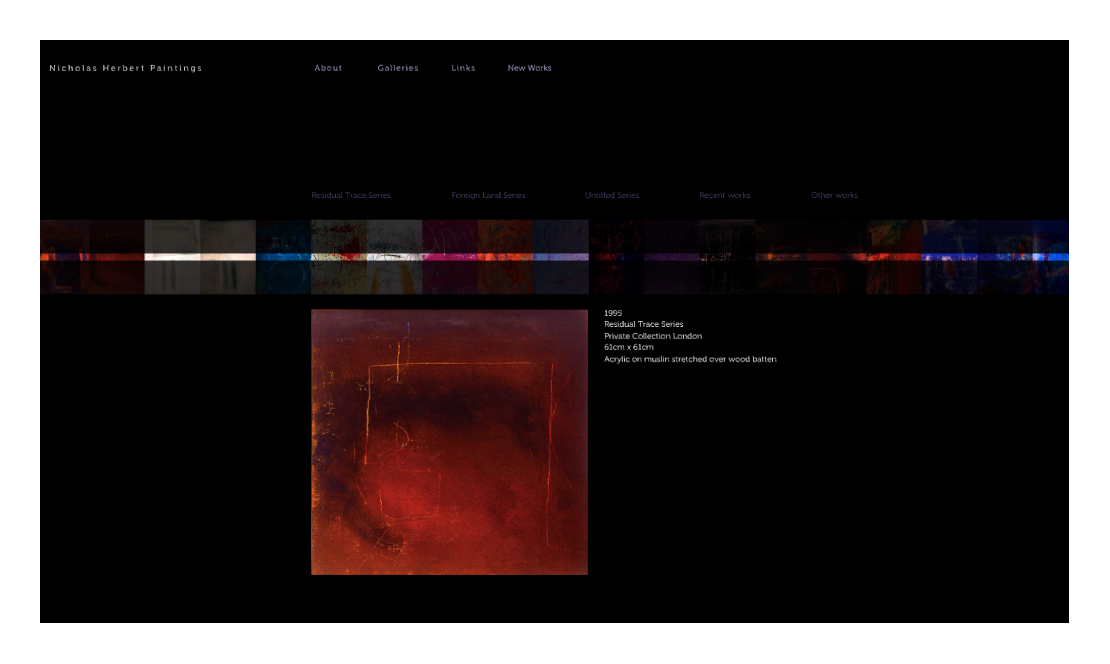Select the magenta-banded painting thumbnail
The width and height of the screenshot is (1110, 664).
(x=450, y=257)
